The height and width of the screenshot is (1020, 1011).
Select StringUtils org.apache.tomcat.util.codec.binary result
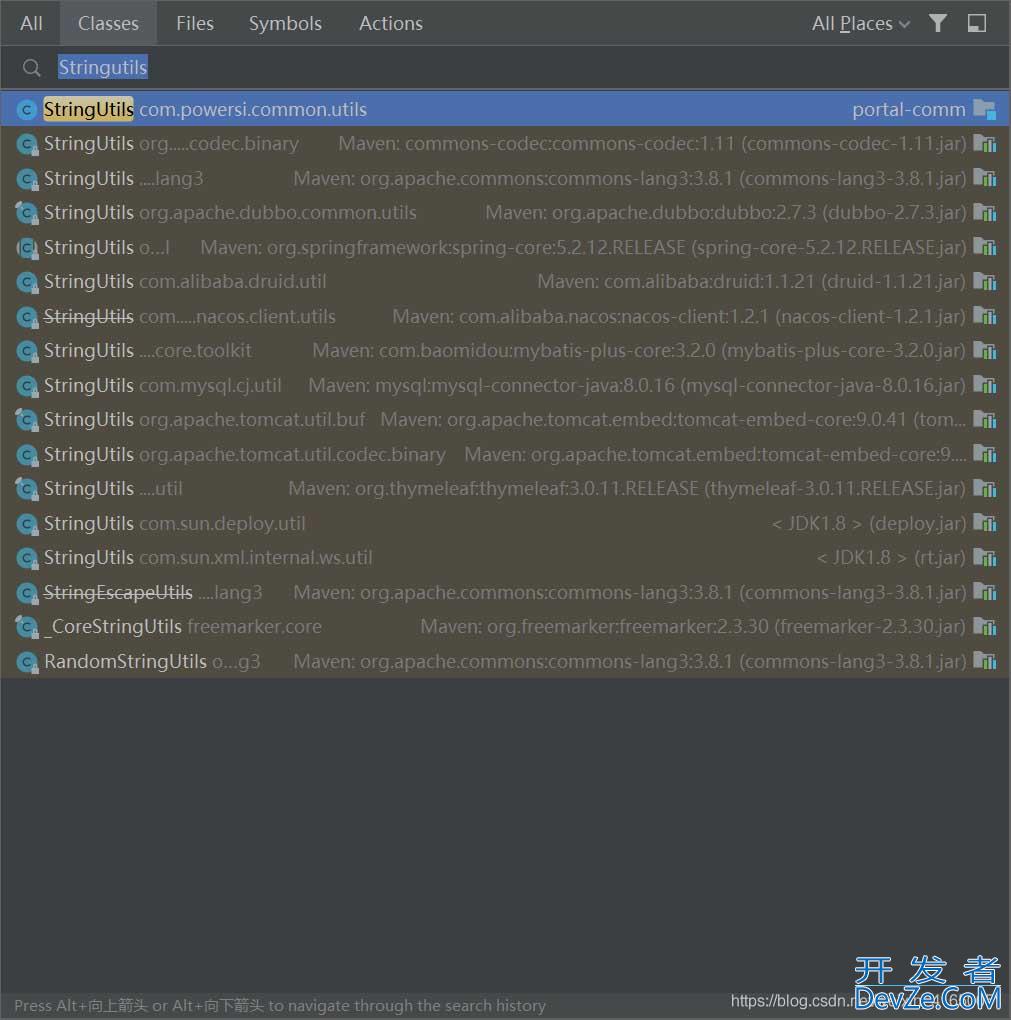pyautogui.click(x=506, y=454)
